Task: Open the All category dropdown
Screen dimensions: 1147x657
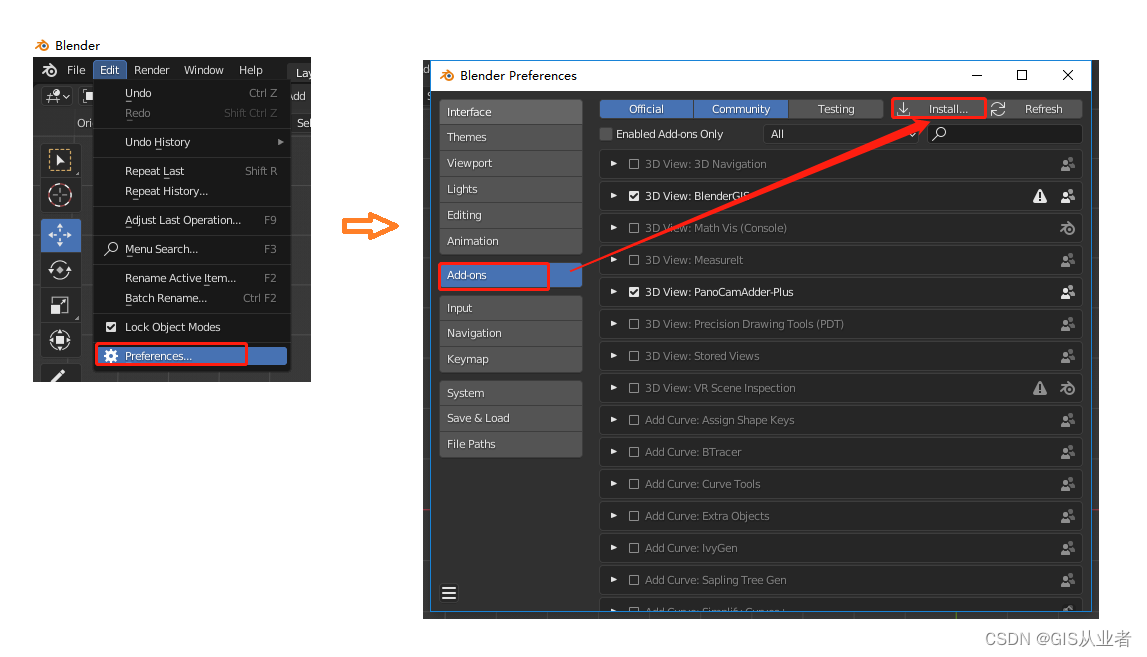Action: 841,134
